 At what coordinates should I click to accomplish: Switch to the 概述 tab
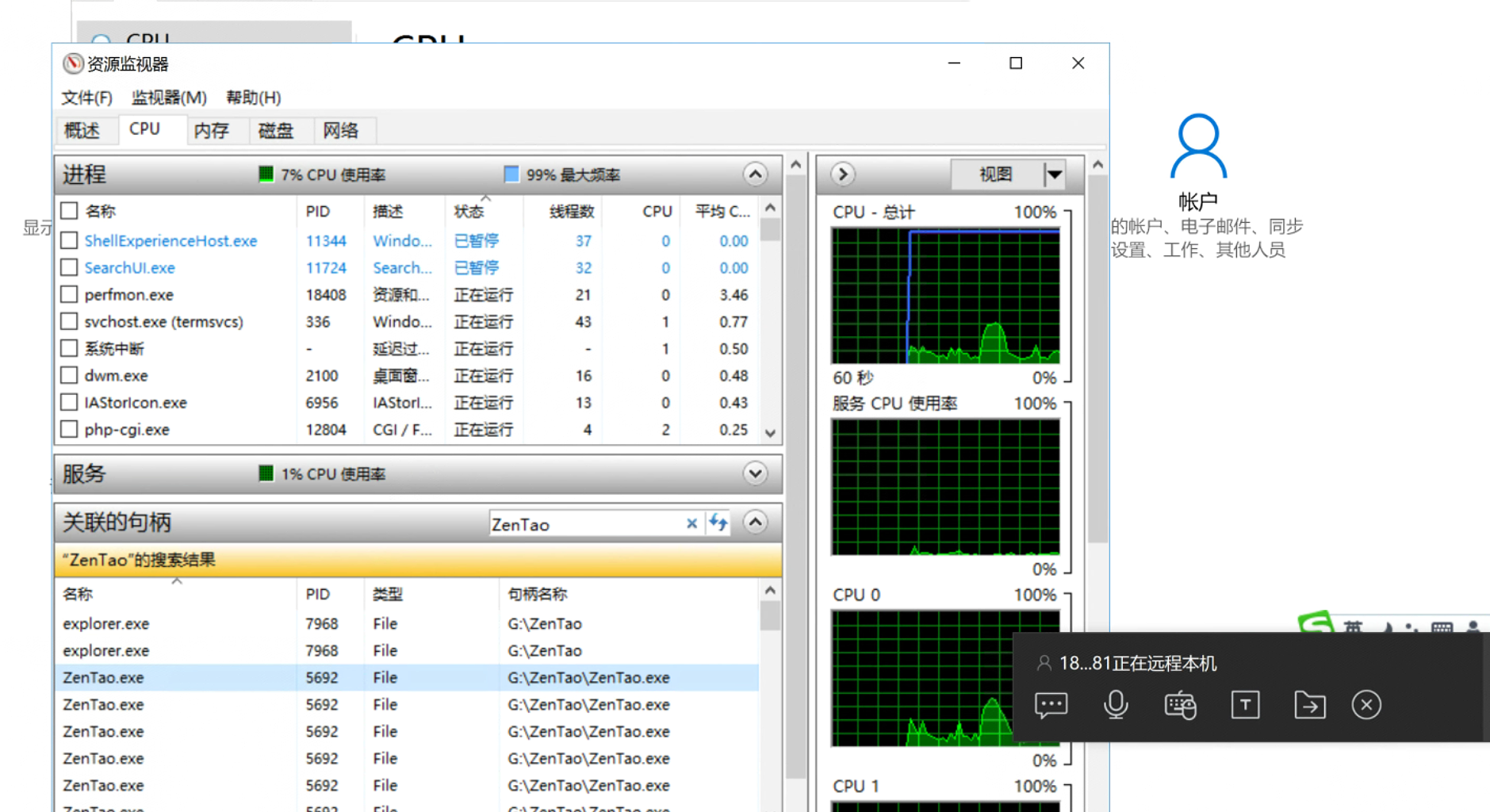(x=82, y=130)
